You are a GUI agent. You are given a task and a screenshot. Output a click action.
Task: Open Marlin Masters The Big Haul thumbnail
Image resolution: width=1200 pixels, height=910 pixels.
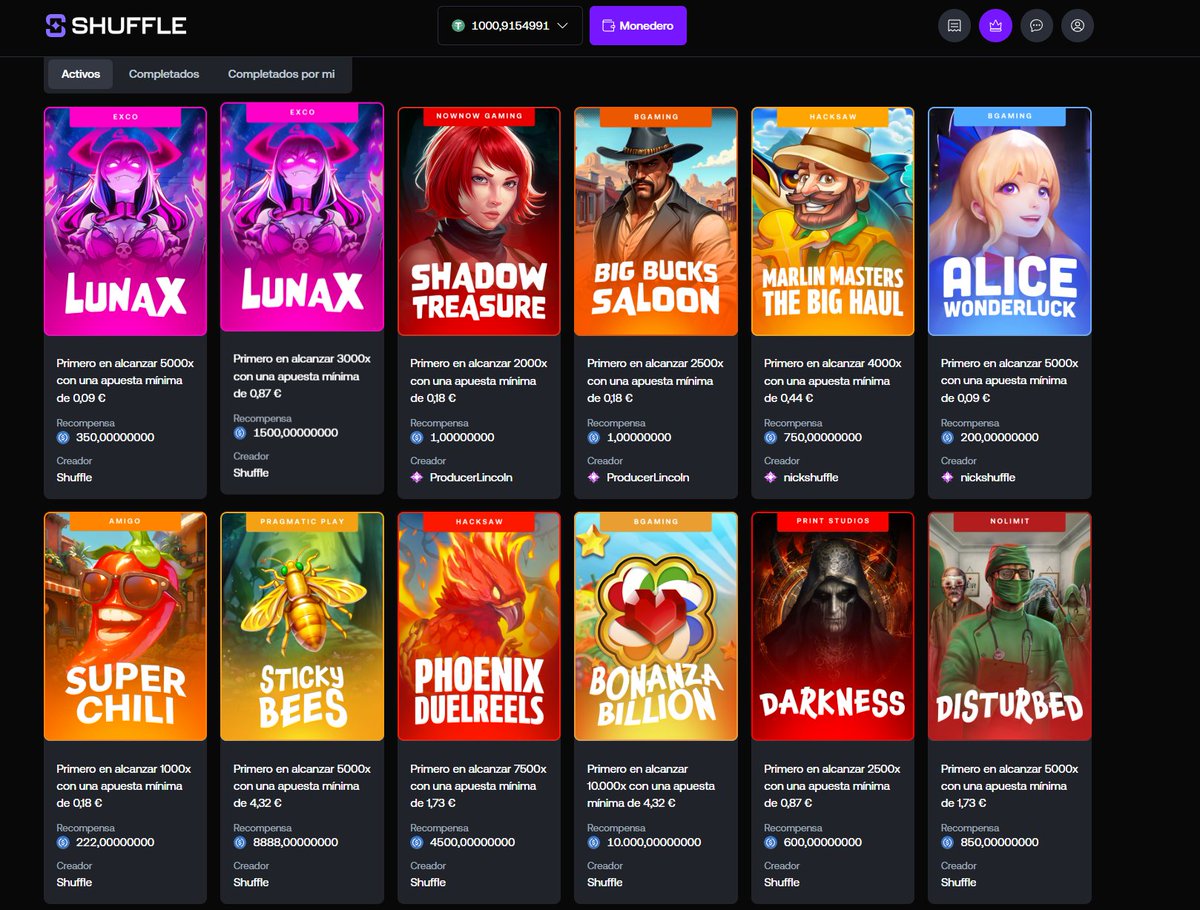(x=833, y=221)
